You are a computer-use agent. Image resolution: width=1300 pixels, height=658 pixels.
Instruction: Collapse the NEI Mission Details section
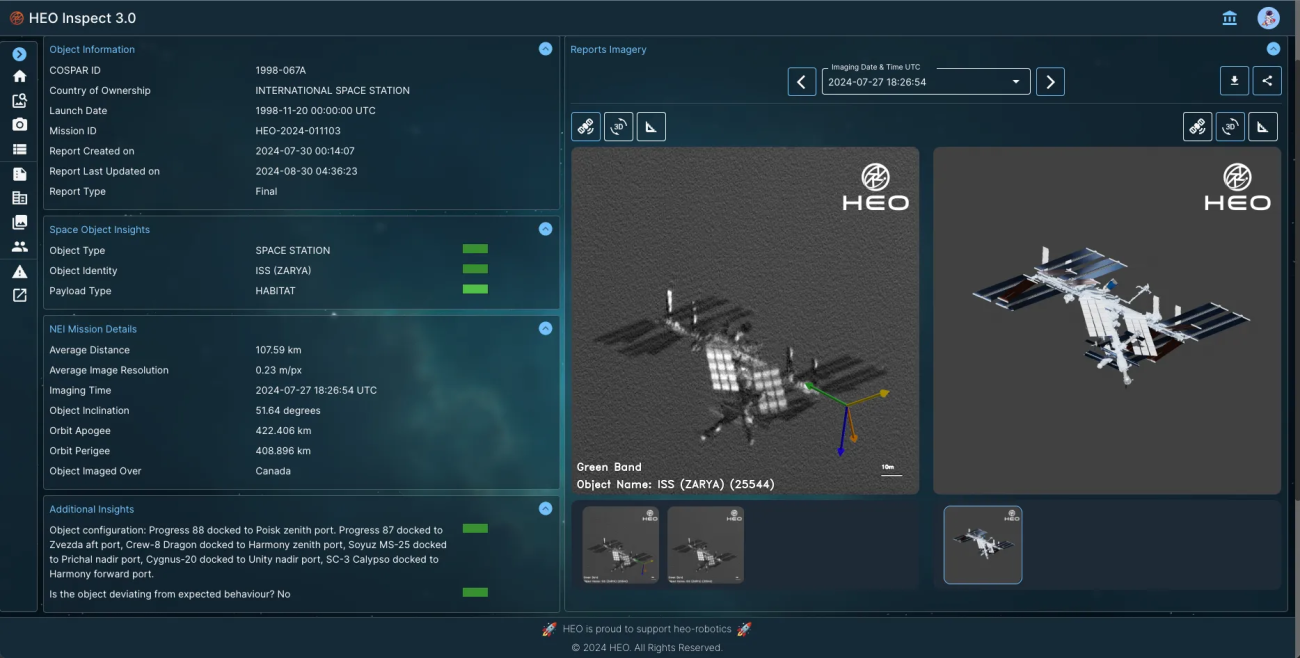[545, 328]
